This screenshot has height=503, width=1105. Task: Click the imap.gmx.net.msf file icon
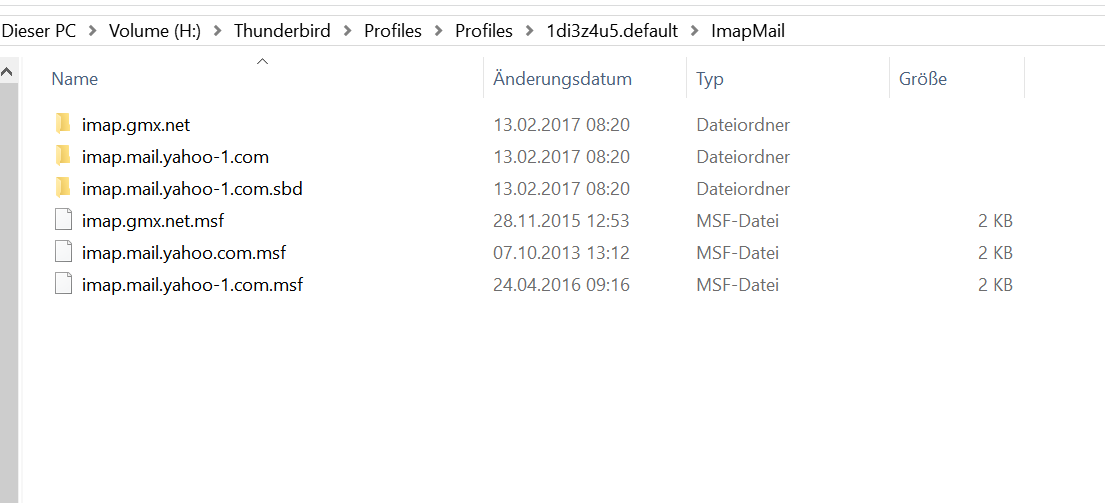[63, 221]
